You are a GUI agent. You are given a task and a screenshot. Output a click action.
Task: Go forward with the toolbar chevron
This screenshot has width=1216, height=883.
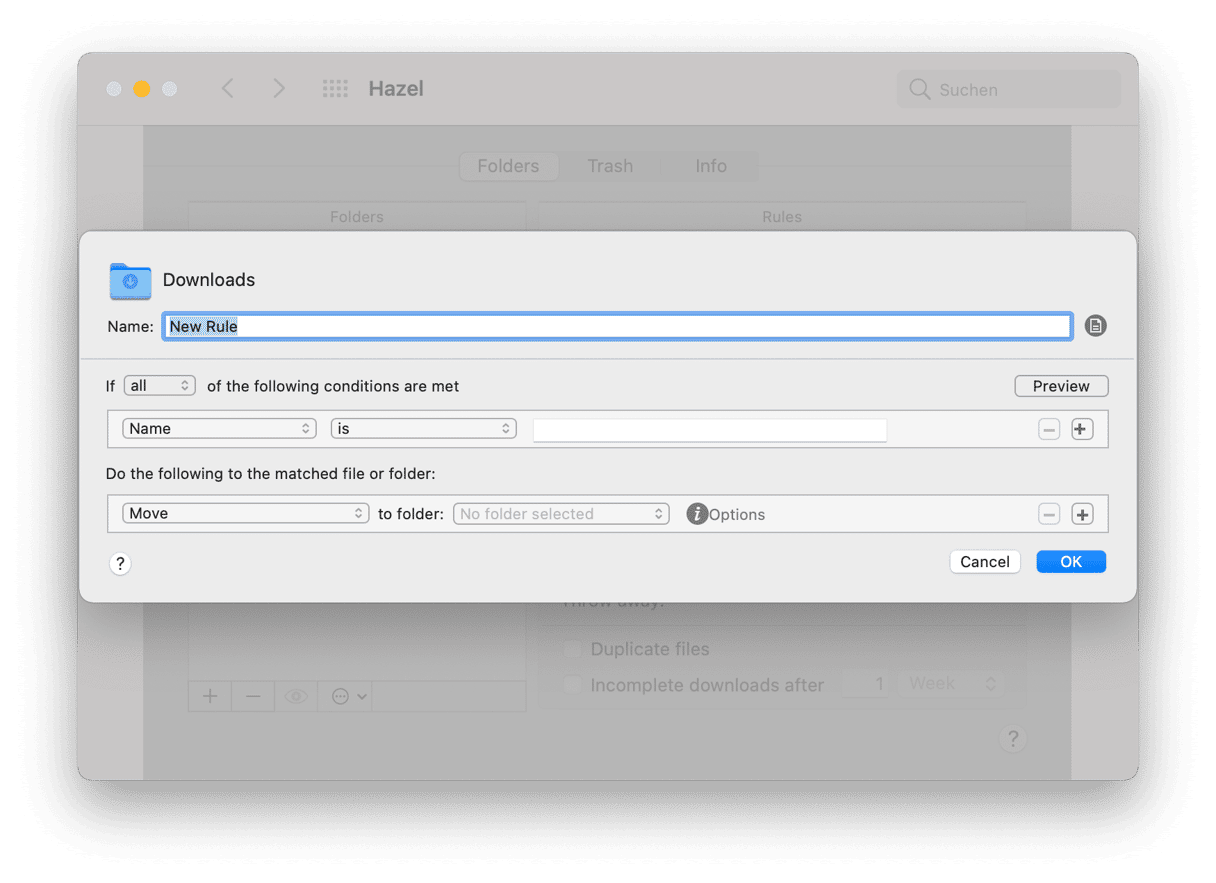(x=279, y=89)
